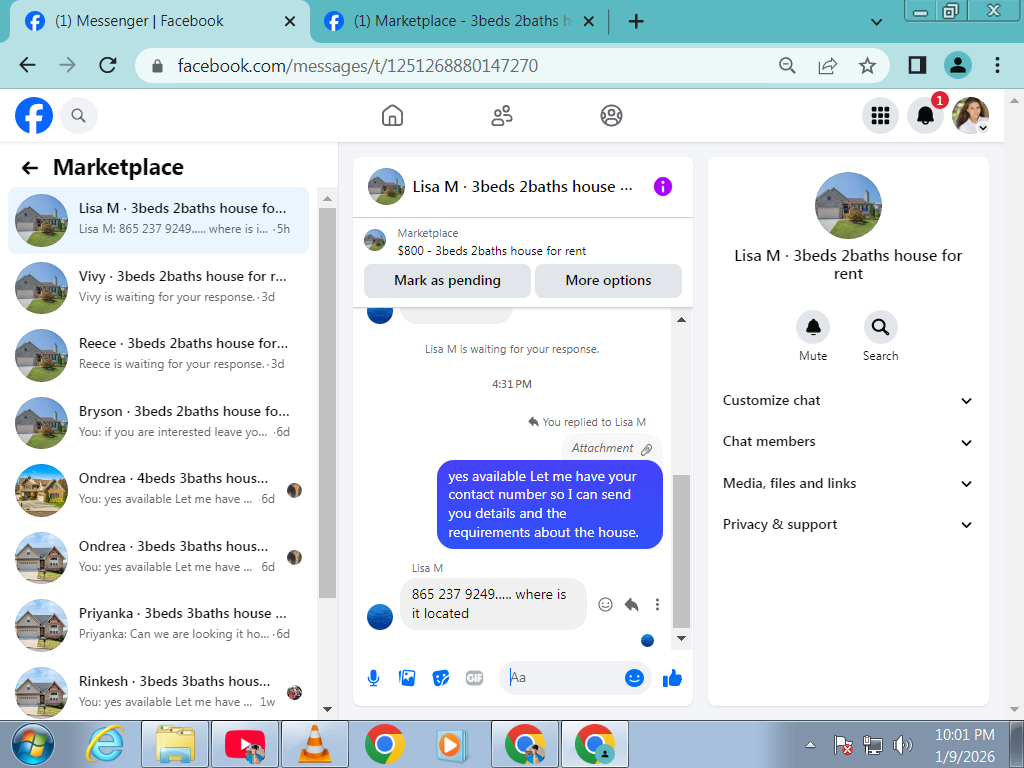Open the Friends icon in top navigation
The width and height of the screenshot is (1024, 768).
coord(502,116)
